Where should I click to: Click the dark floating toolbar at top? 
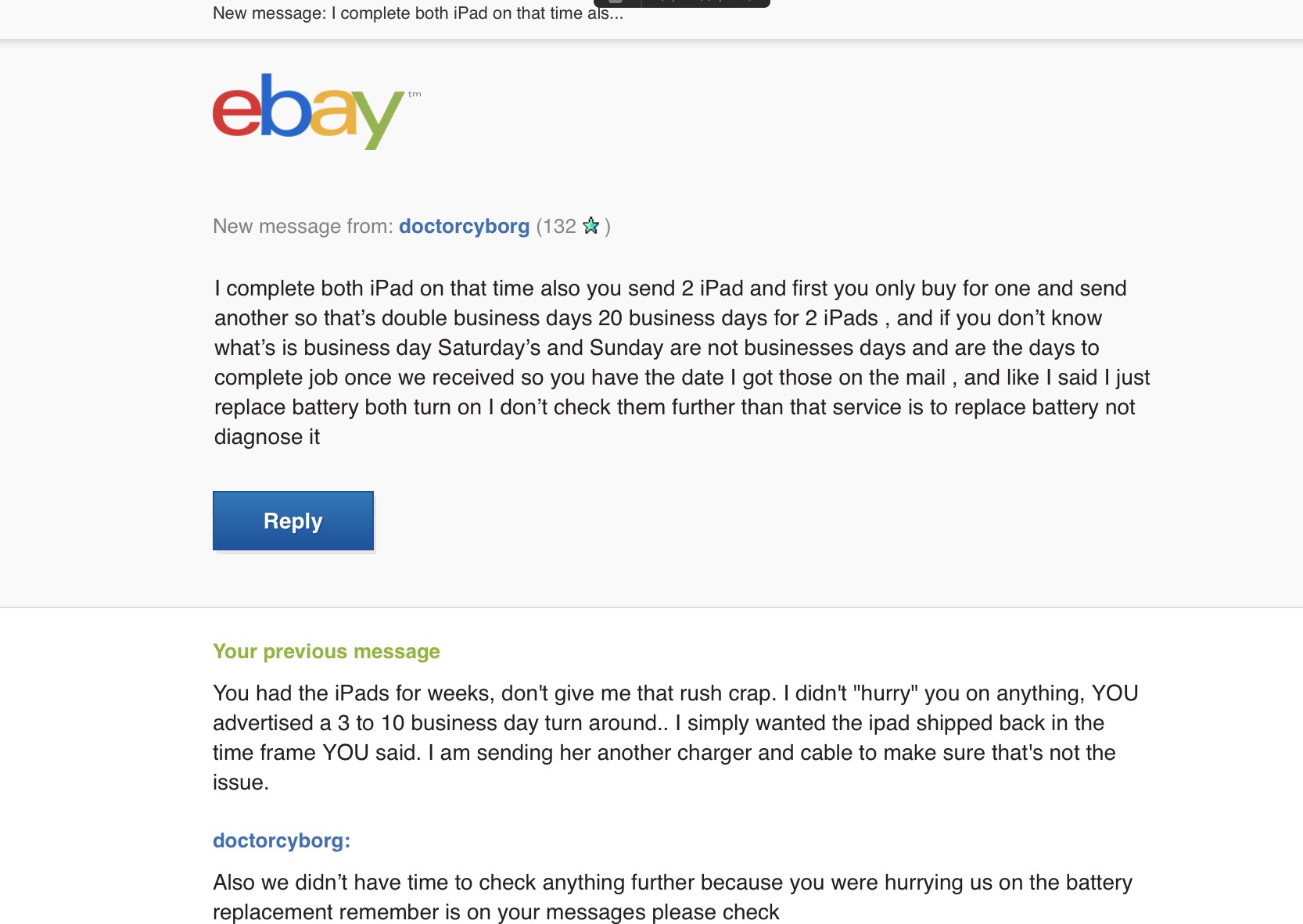point(682,3)
